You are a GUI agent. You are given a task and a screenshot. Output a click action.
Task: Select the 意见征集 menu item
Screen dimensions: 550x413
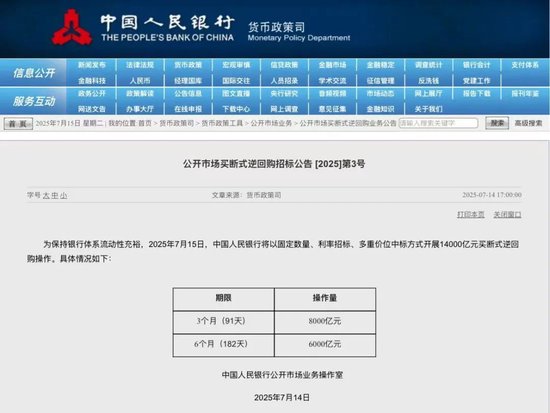(x=332, y=109)
